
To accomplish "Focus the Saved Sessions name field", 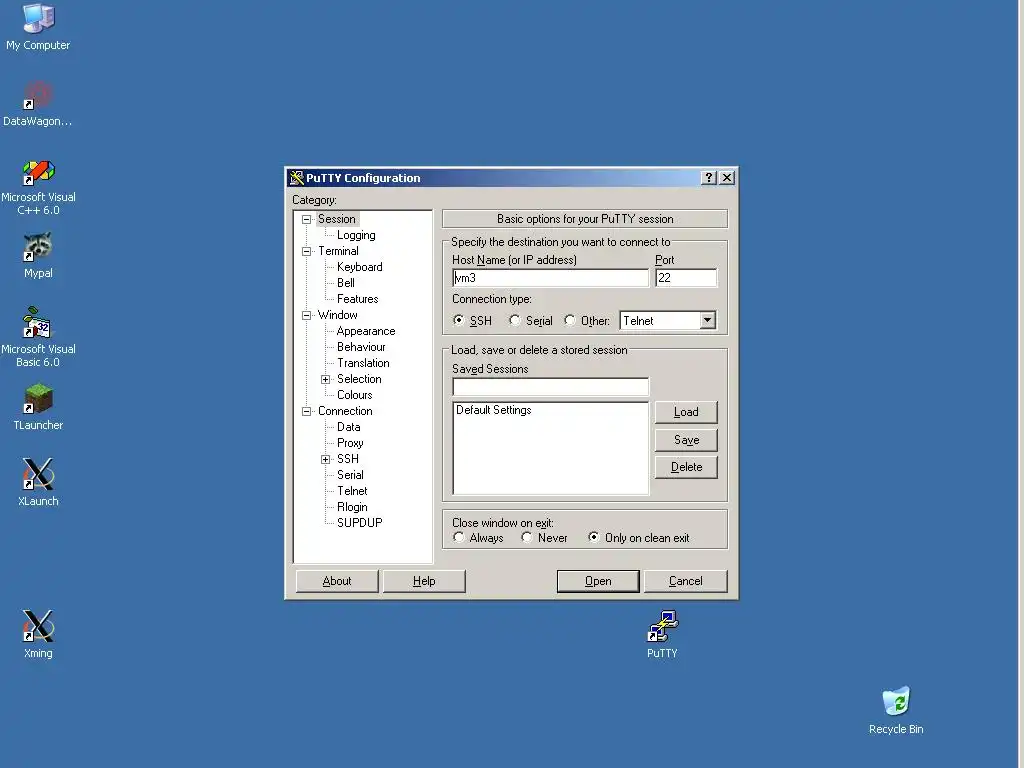I will pos(551,387).
